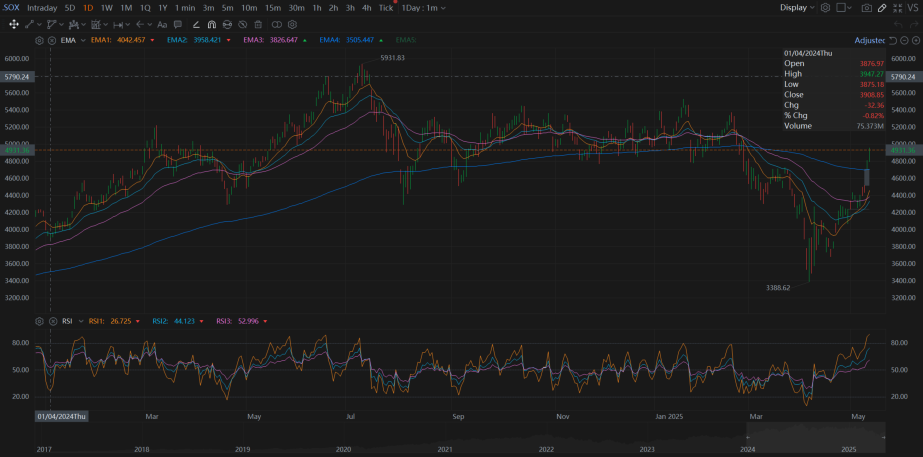Toggle the pencil drawing toolbar

[x=882, y=8]
